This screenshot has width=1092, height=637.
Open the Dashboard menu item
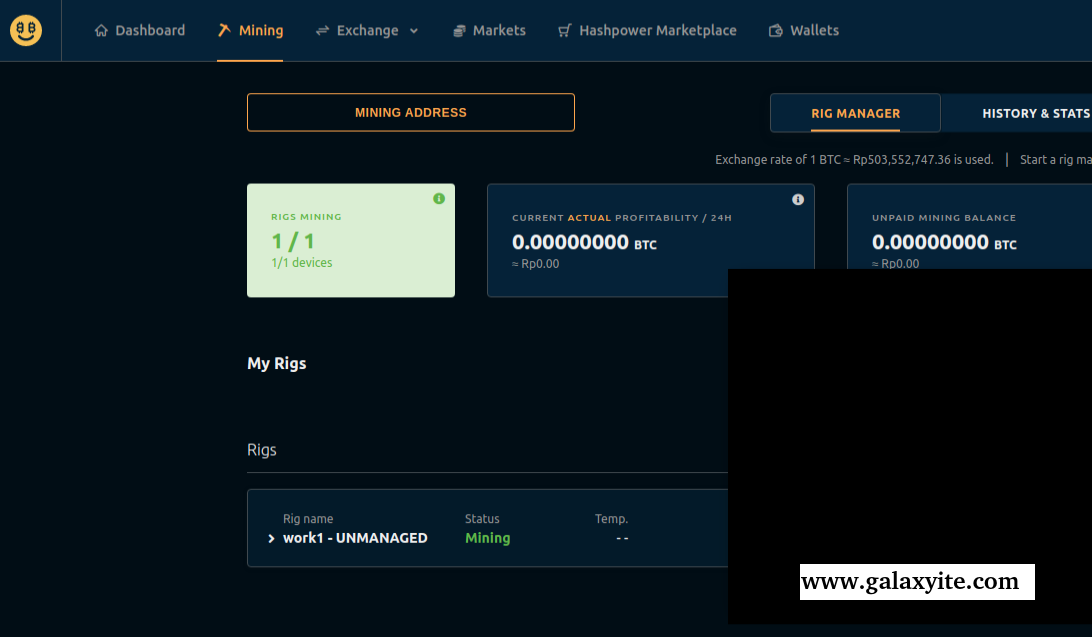[x=140, y=31]
